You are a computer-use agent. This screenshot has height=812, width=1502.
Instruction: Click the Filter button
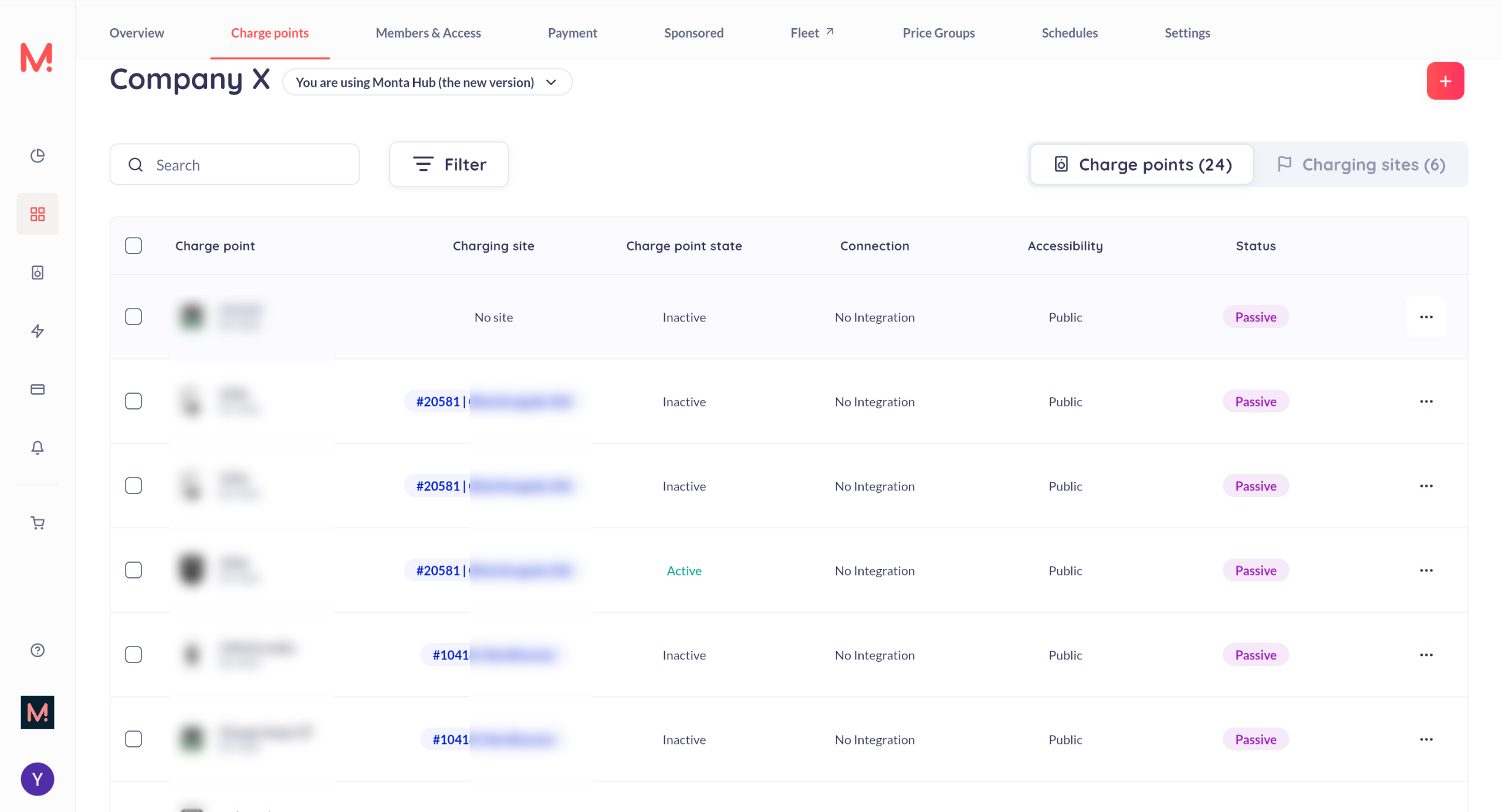[x=449, y=165]
